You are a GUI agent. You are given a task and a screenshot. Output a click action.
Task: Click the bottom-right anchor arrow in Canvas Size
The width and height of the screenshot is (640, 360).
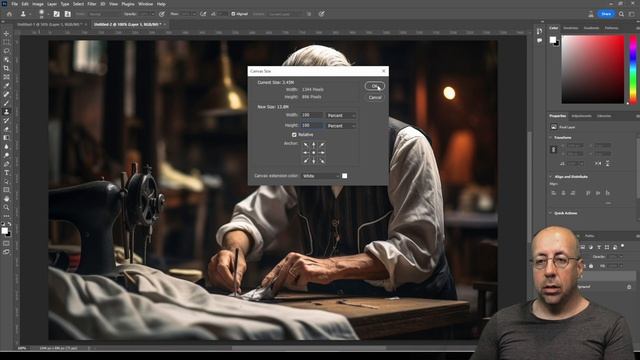pos(322,161)
